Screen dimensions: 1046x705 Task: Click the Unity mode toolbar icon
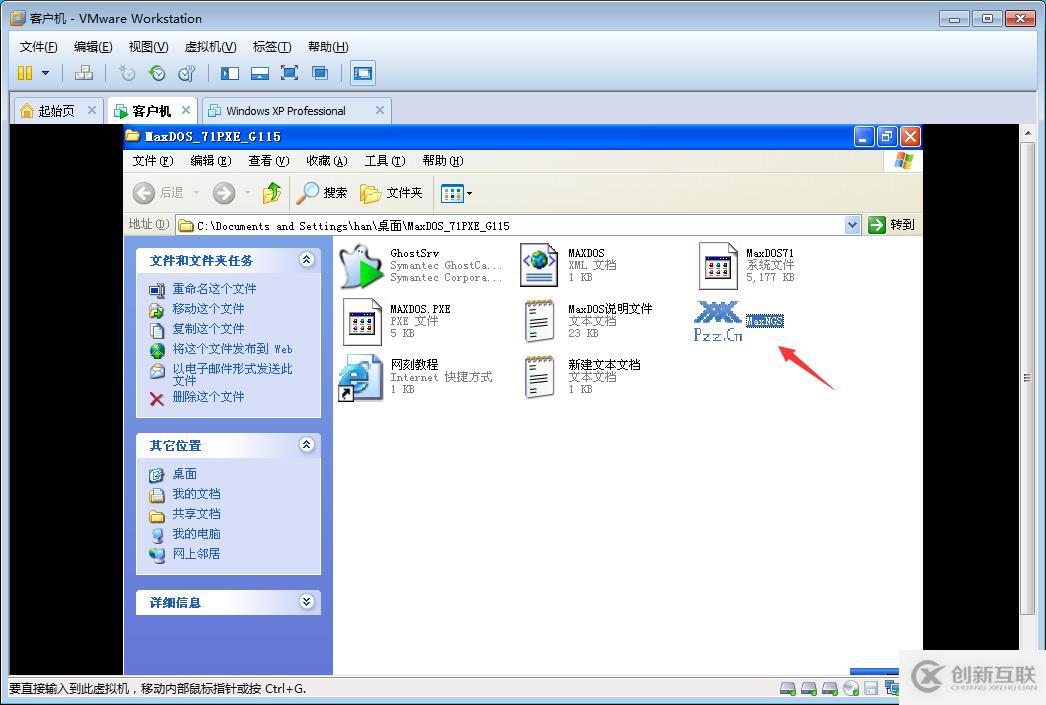(320, 73)
